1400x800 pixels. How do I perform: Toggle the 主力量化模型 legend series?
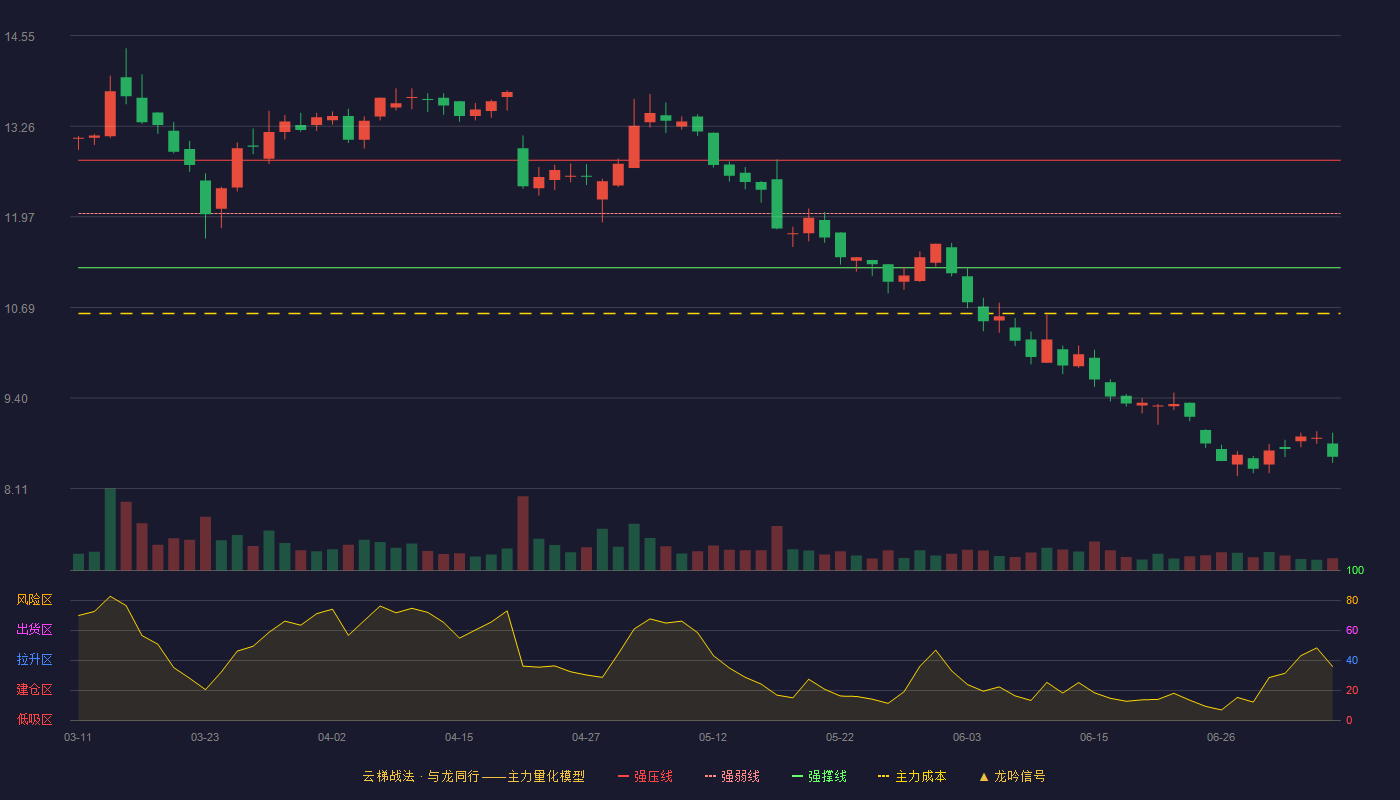pyautogui.click(x=474, y=776)
